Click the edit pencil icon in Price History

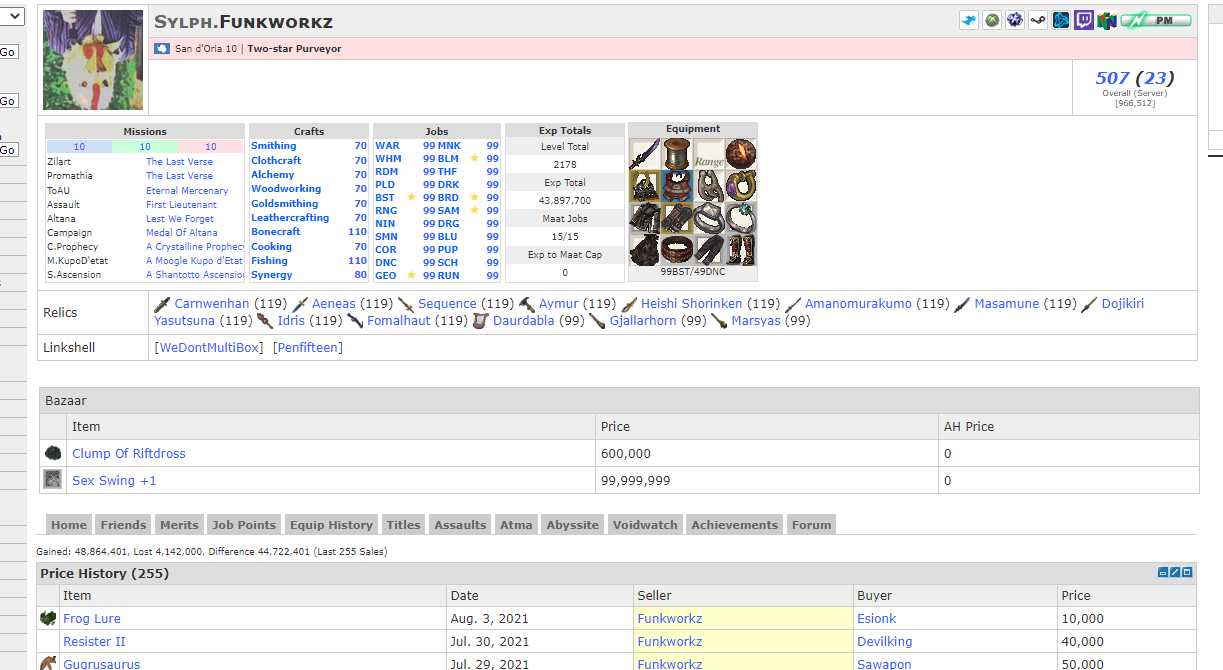click(1175, 572)
